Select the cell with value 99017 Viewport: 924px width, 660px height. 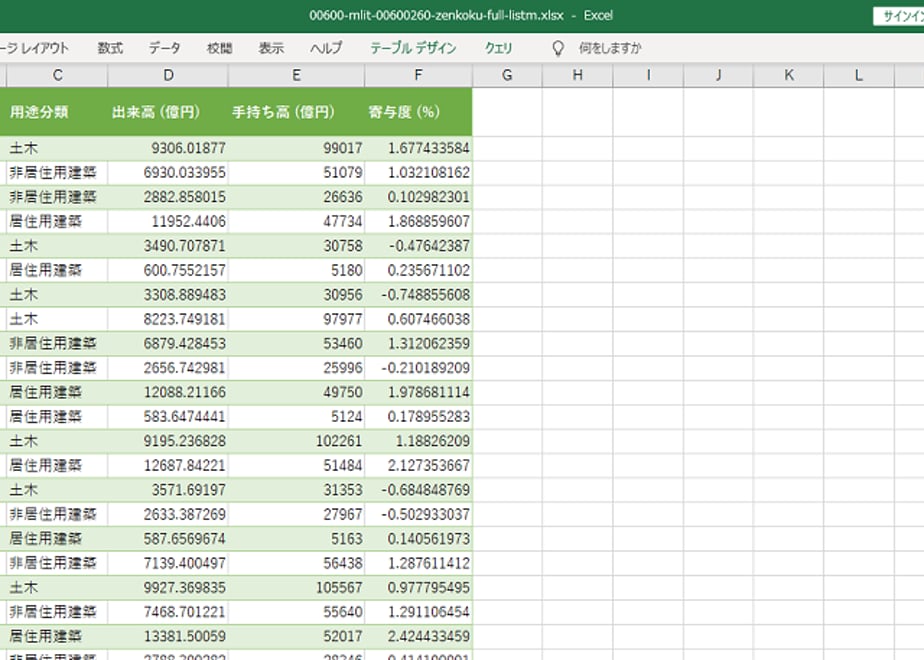(296, 148)
